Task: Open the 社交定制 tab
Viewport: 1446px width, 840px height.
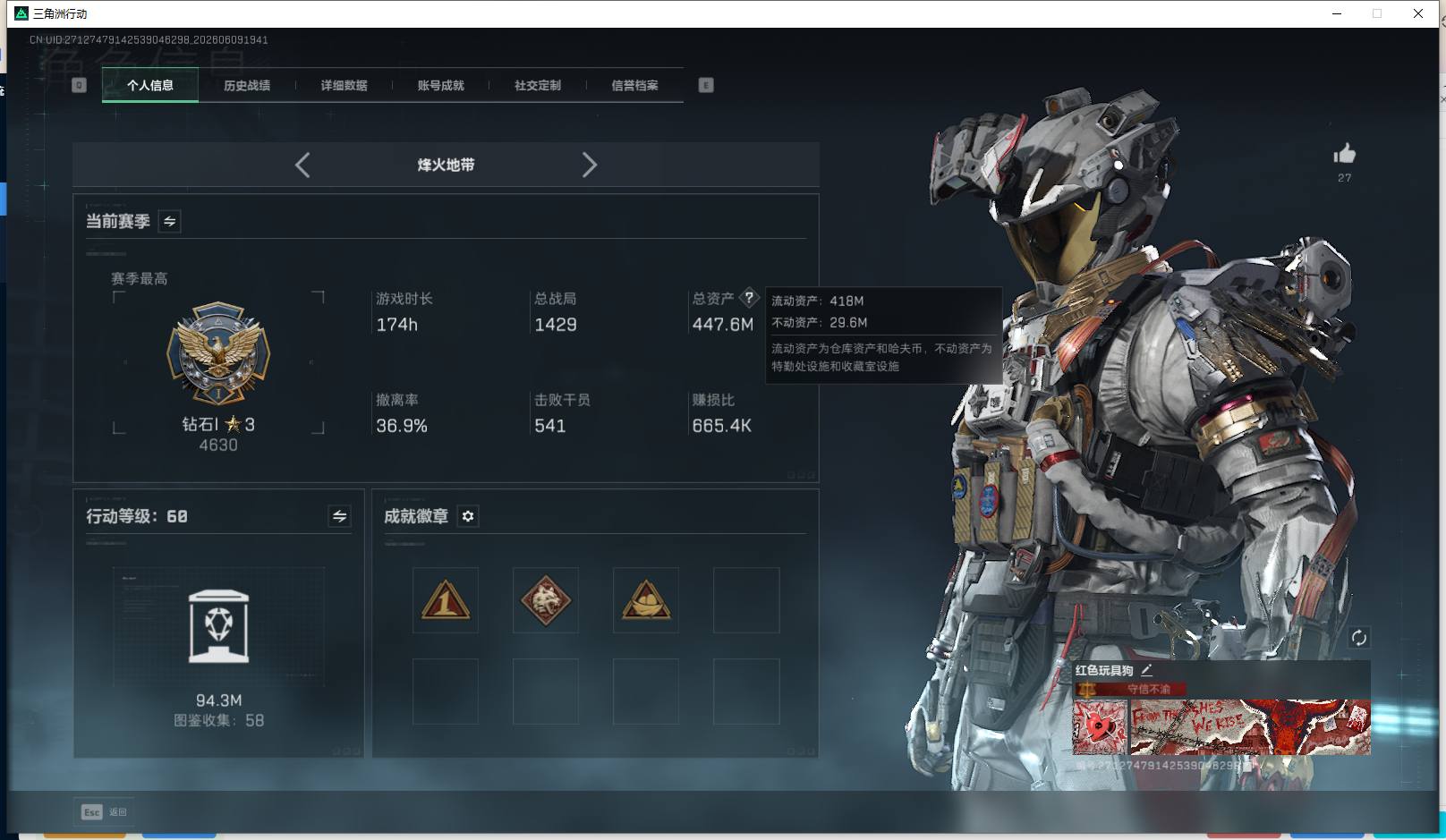Action: [538, 85]
